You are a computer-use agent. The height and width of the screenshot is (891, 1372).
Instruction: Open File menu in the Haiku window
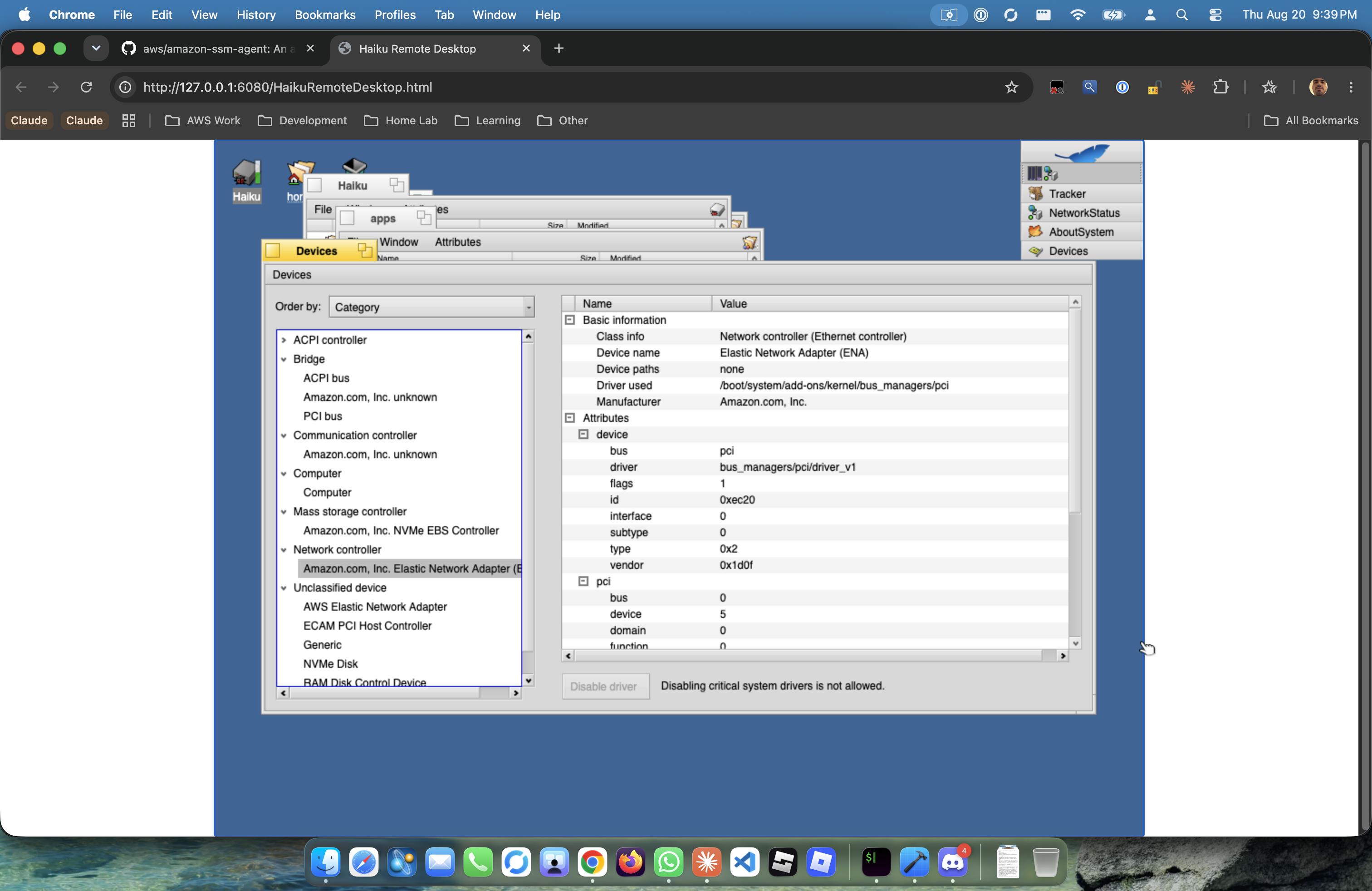(323, 209)
